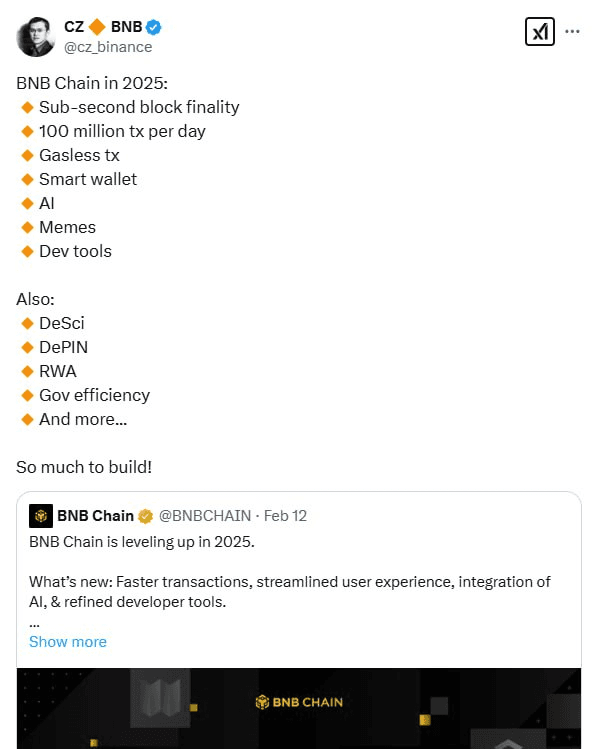
Task: Click the BNB Chain name in quoted tweet
Action: coord(96,516)
